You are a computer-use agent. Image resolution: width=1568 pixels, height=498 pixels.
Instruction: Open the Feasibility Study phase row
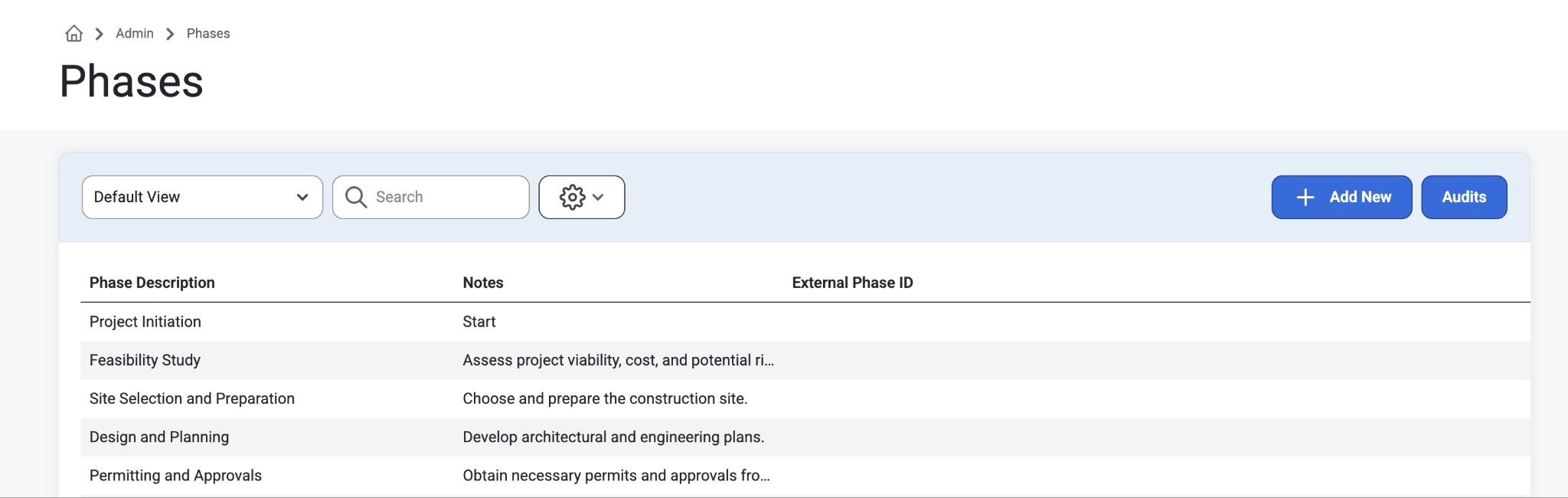pyautogui.click(x=805, y=360)
